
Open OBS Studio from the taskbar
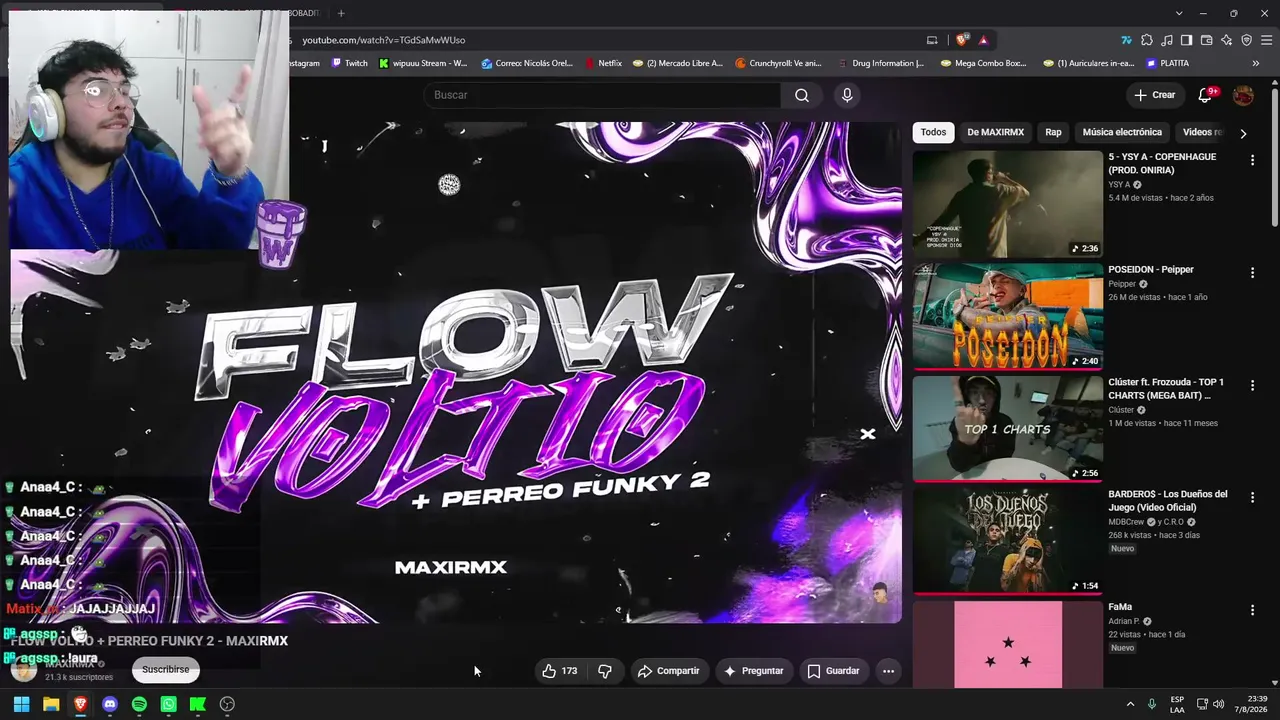pos(227,704)
